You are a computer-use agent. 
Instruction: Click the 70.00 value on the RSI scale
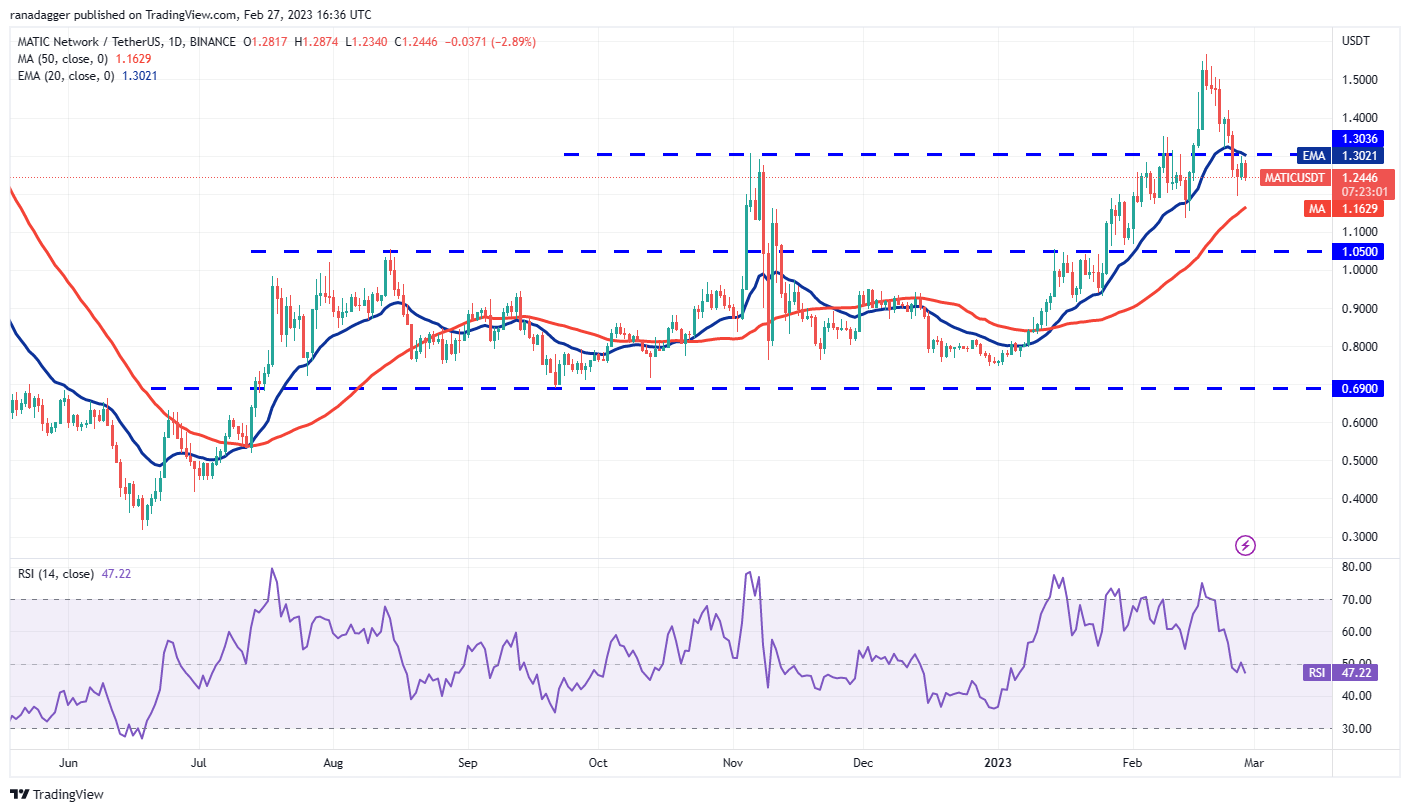click(1355, 600)
